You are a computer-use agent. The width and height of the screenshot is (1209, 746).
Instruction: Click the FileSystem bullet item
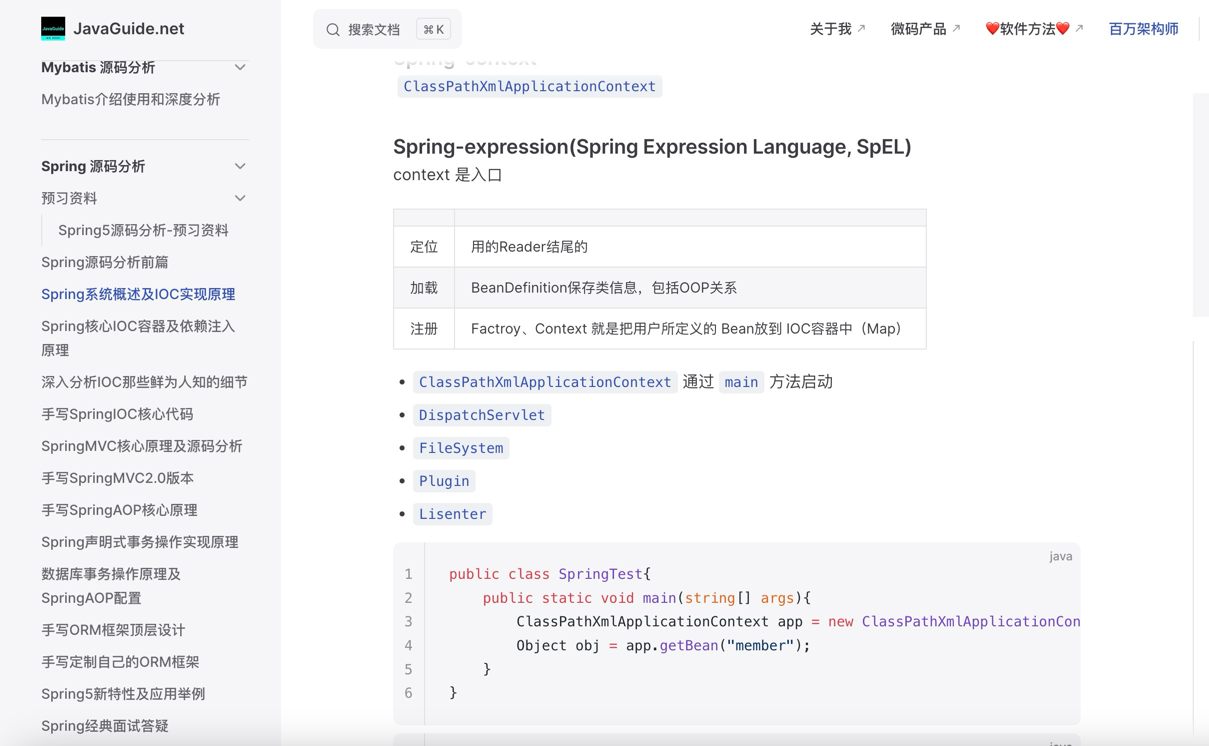461,448
